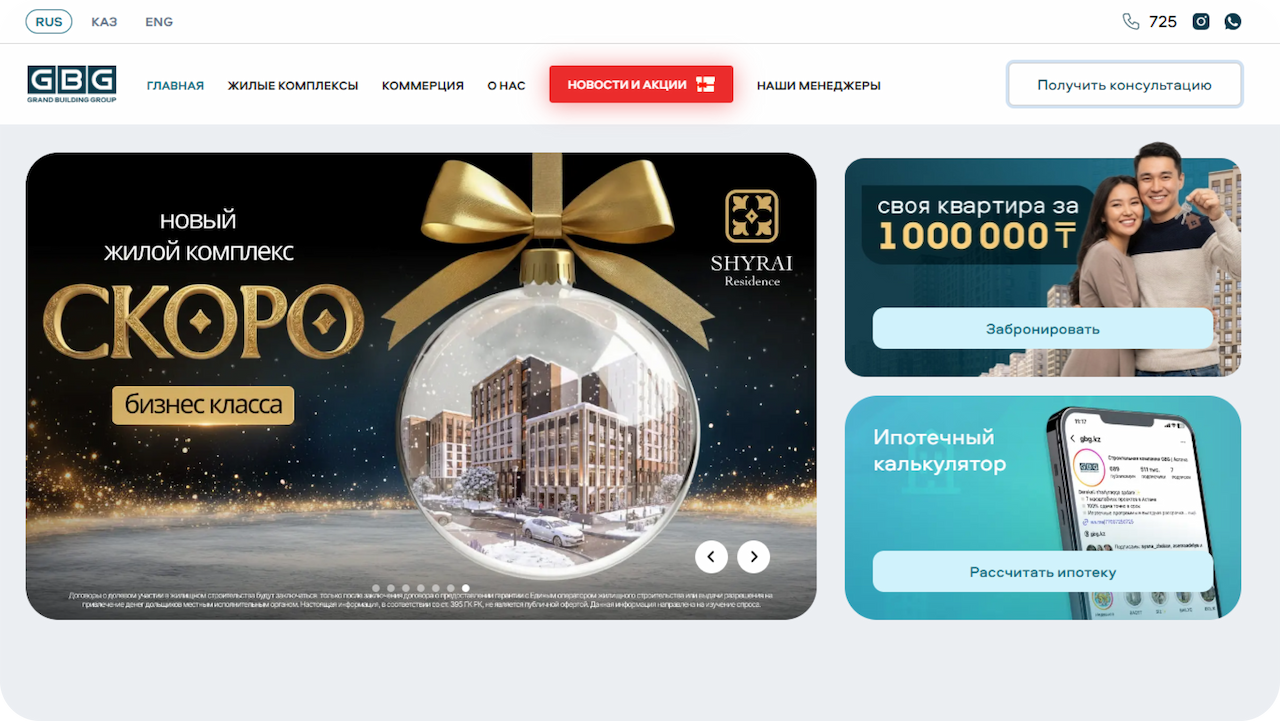1280x721 pixels.
Task: Open the Наши менеджеры page
Action: (x=819, y=86)
